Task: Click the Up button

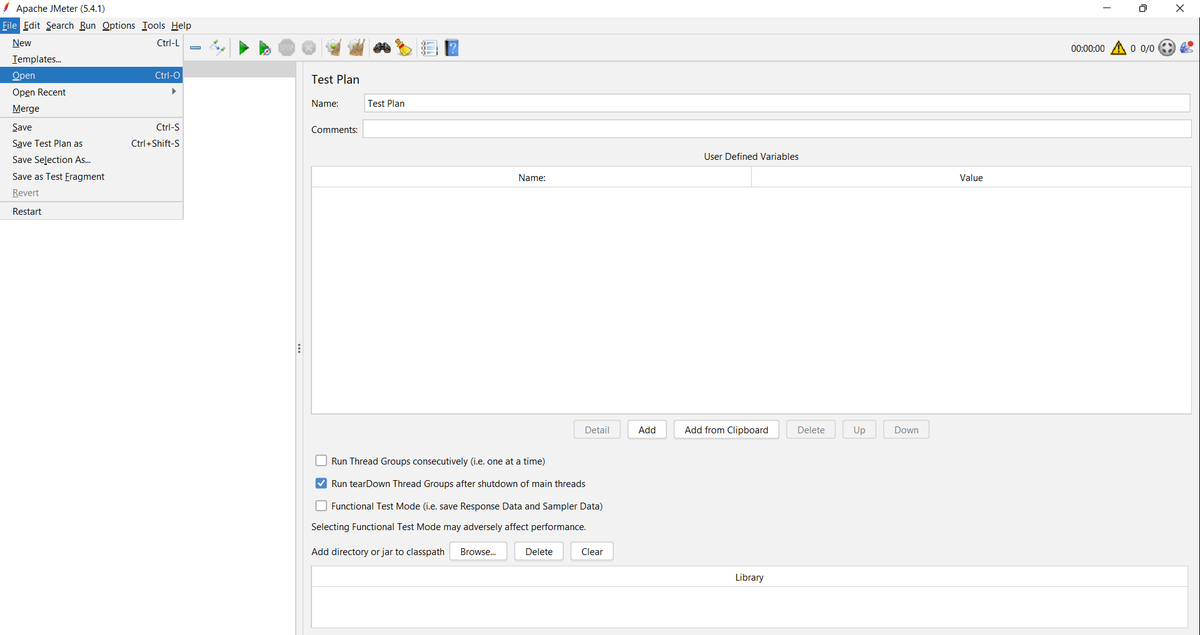Action: 860,429
